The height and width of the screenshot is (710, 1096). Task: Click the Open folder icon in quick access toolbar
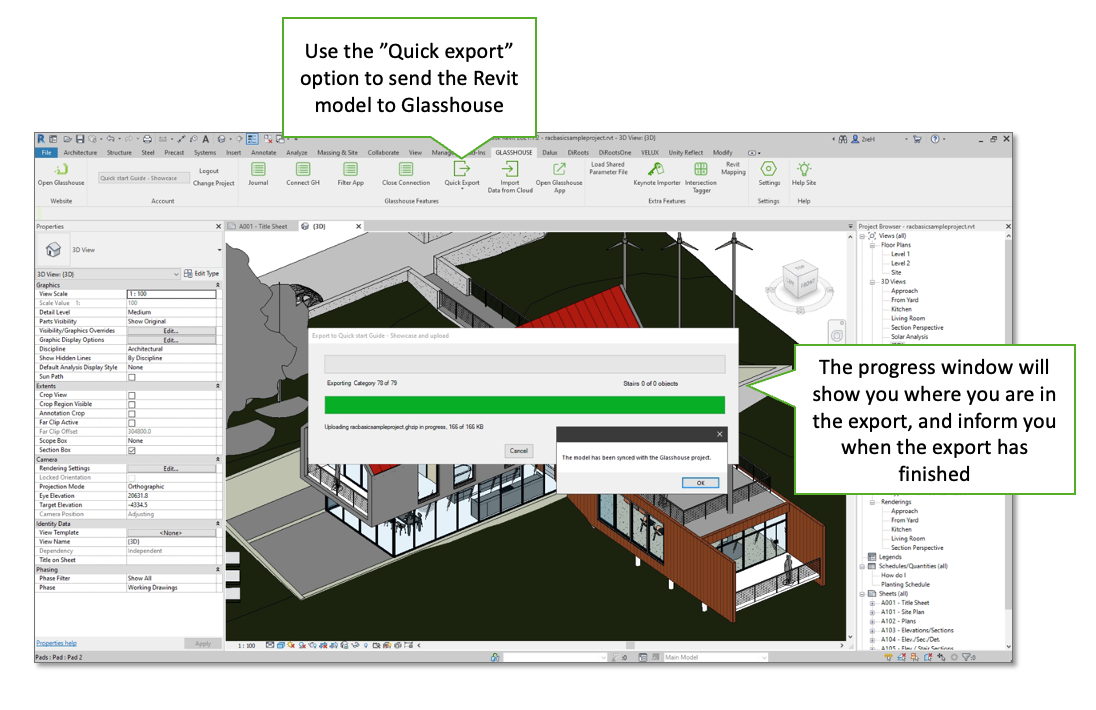point(67,139)
